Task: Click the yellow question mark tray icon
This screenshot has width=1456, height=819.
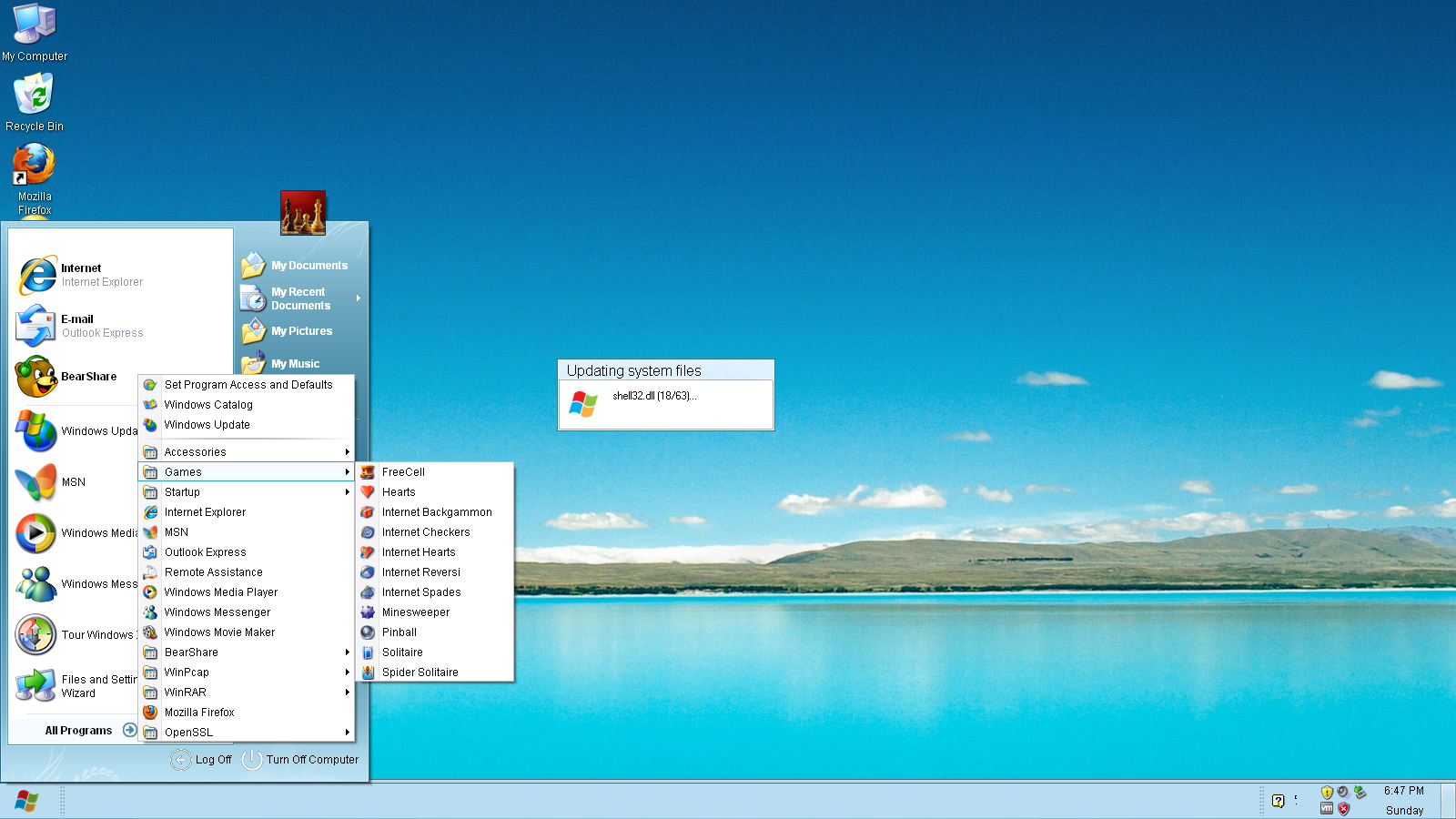Action: pyautogui.click(x=1279, y=801)
